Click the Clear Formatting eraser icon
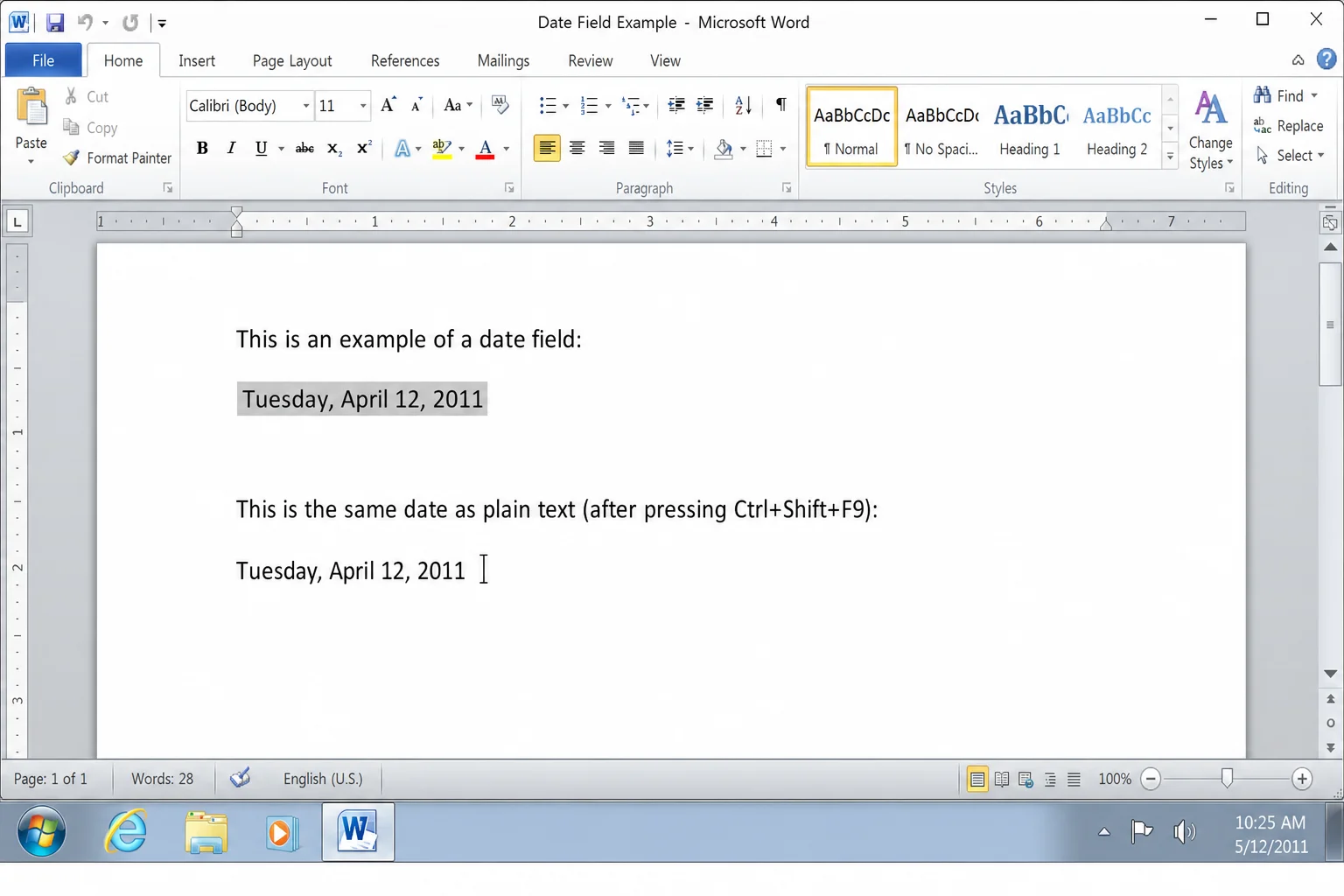The width and height of the screenshot is (1344, 896). tap(500, 106)
